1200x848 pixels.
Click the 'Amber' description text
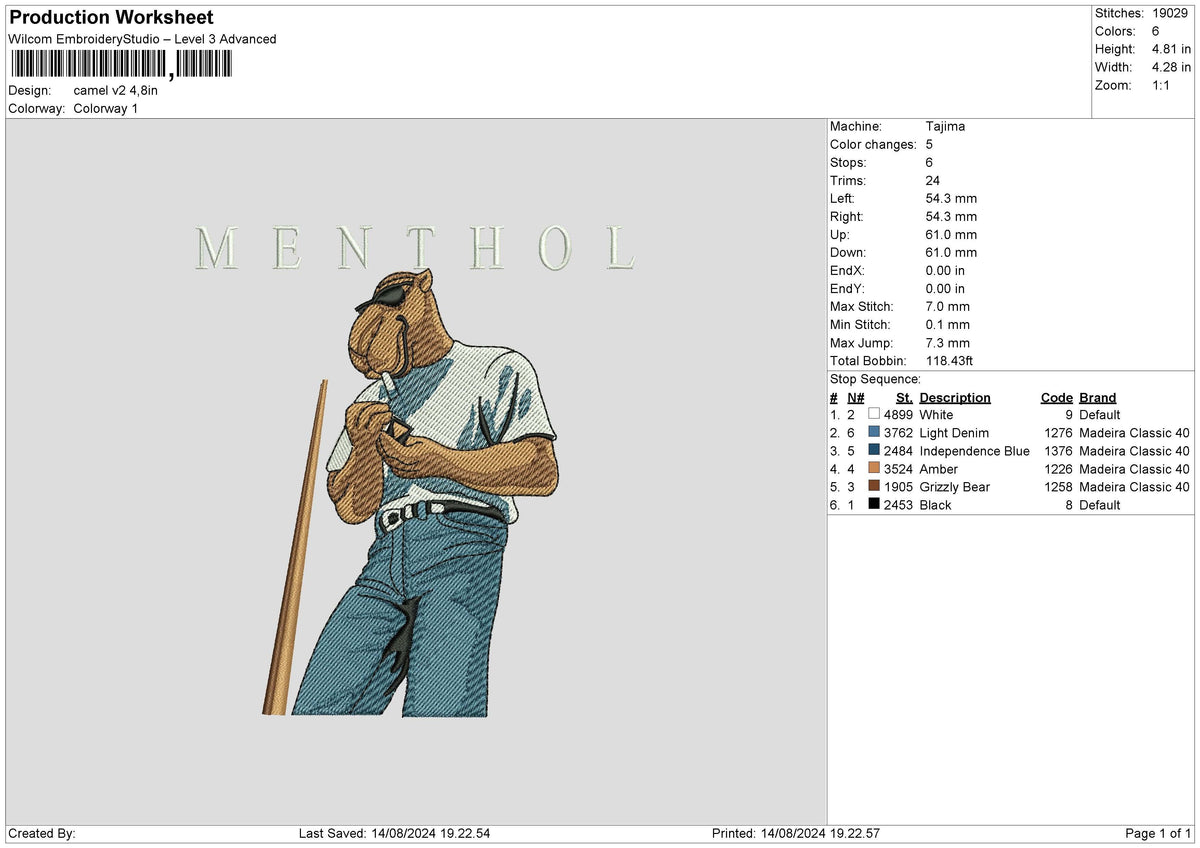(x=938, y=468)
